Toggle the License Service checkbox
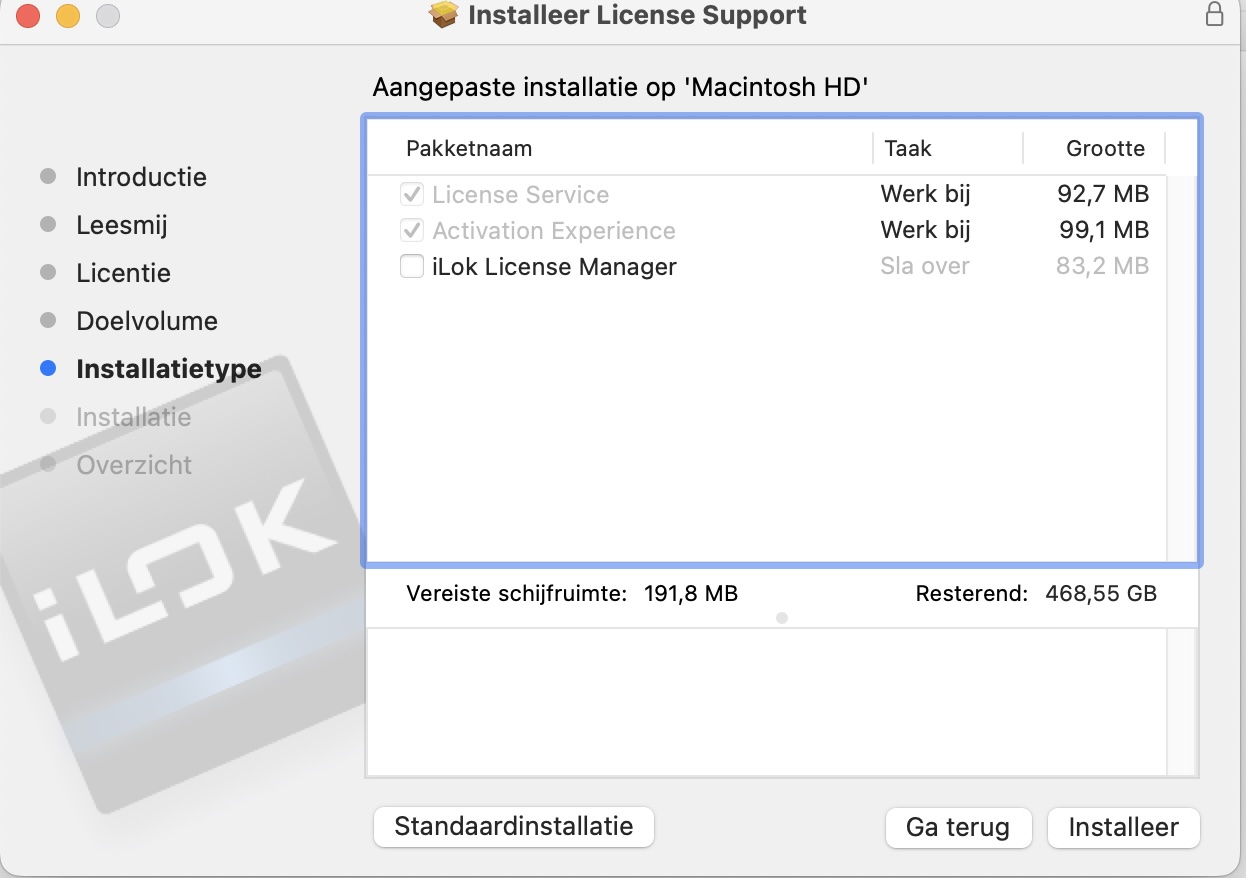This screenshot has height=878, width=1246. click(412, 195)
